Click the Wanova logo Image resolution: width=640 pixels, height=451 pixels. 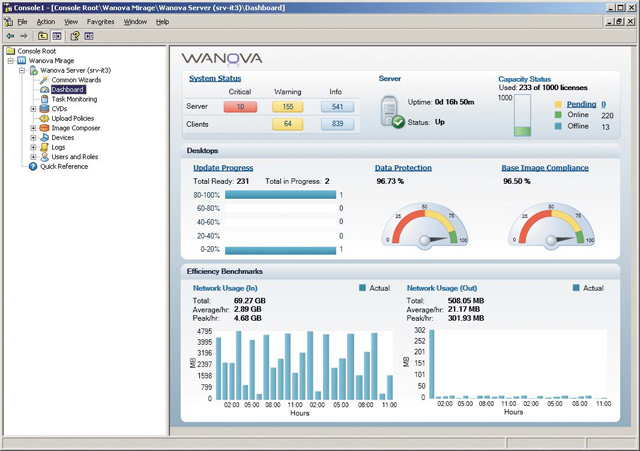[222, 60]
